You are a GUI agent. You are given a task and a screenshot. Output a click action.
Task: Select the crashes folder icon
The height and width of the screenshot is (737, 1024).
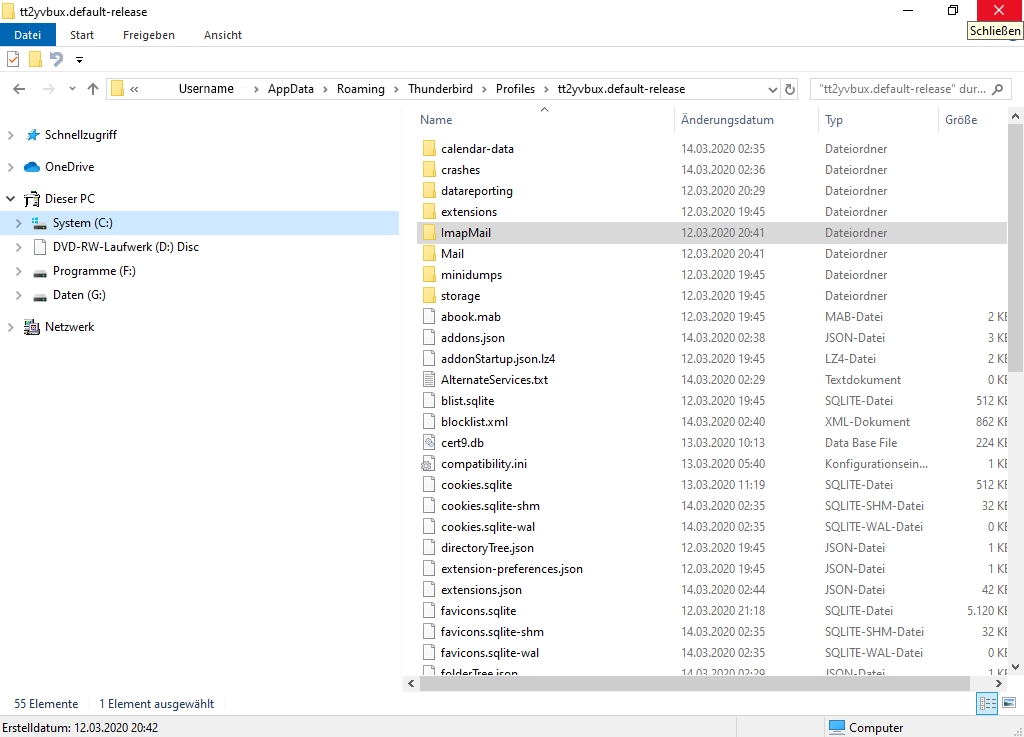pyautogui.click(x=429, y=170)
